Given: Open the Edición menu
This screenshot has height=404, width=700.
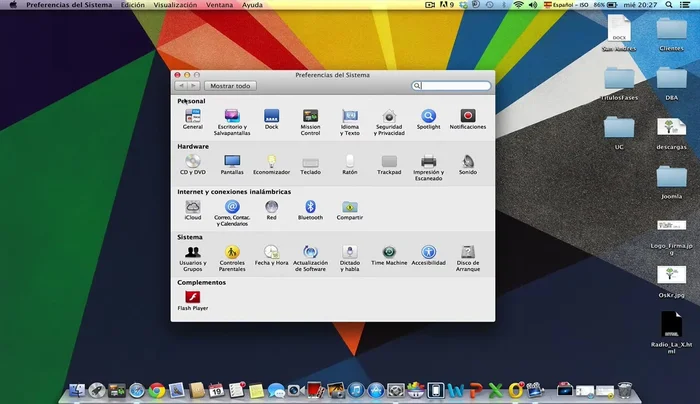Looking at the screenshot, I should pyautogui.click(x=132, y=5).
